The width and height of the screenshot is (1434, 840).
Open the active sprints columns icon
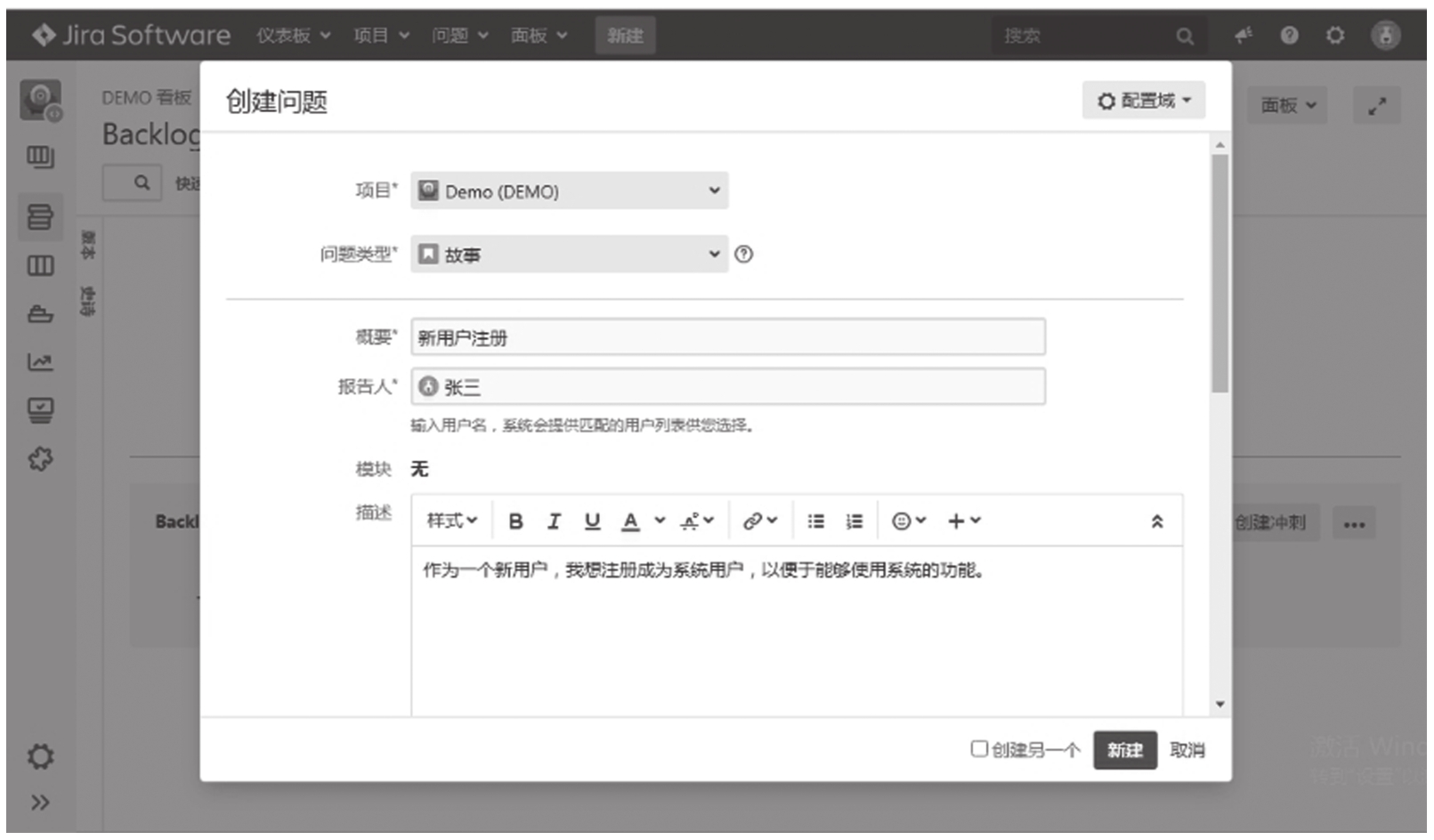click(x=40, y=265)
